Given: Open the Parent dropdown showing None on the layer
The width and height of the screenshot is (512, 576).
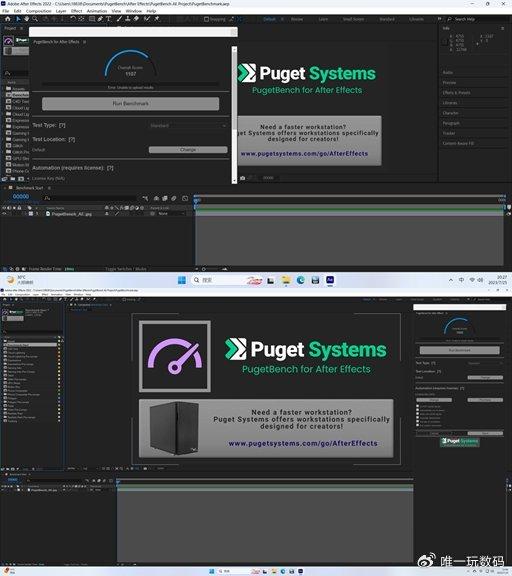Looking at the screenshot, I should pos(170,213).
